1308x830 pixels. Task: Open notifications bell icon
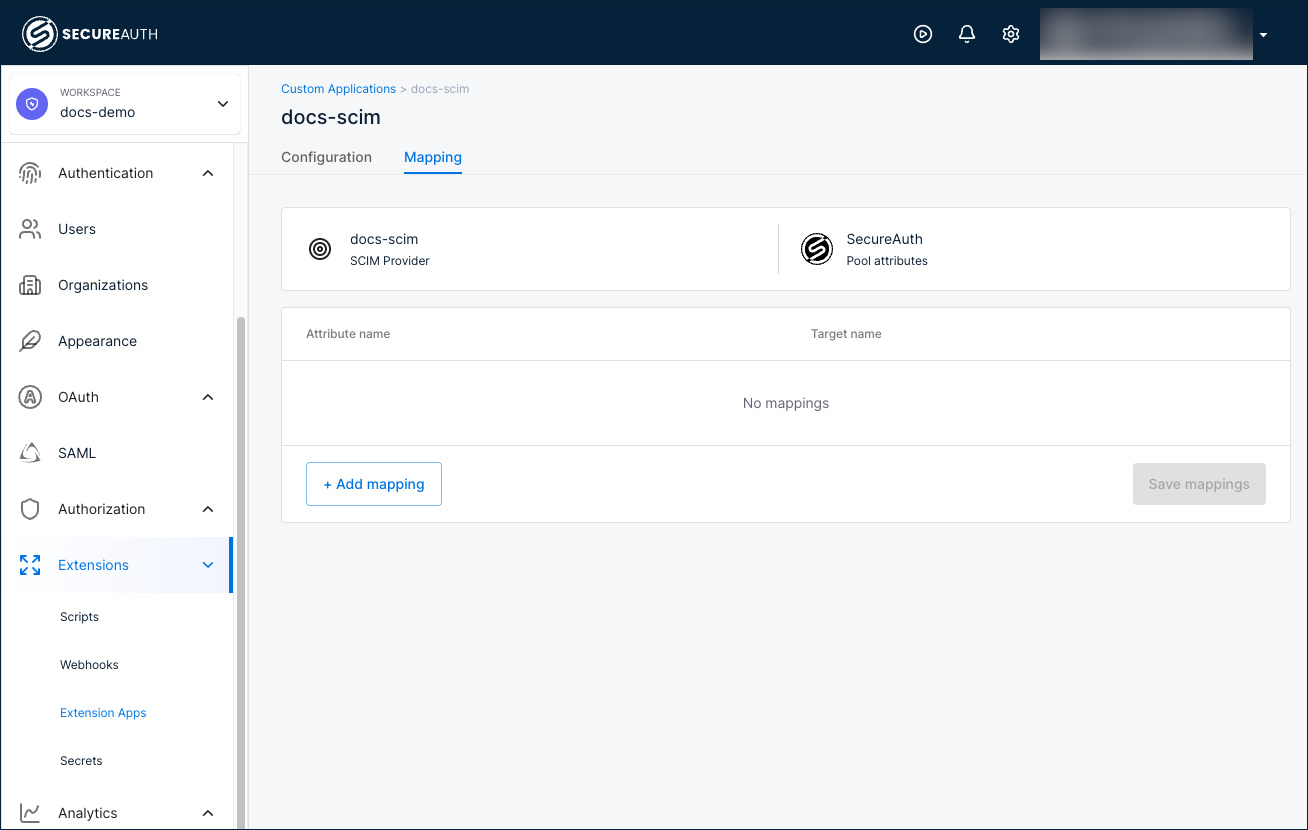click(967, 34)
